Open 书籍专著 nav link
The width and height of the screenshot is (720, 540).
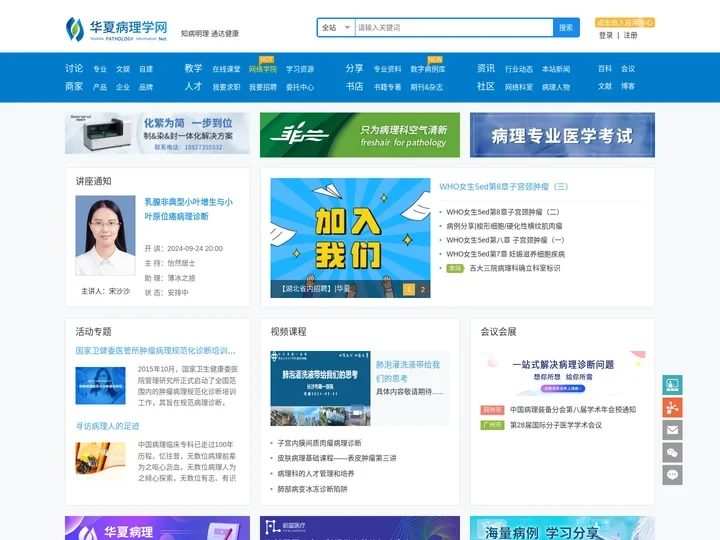(387, 87)
